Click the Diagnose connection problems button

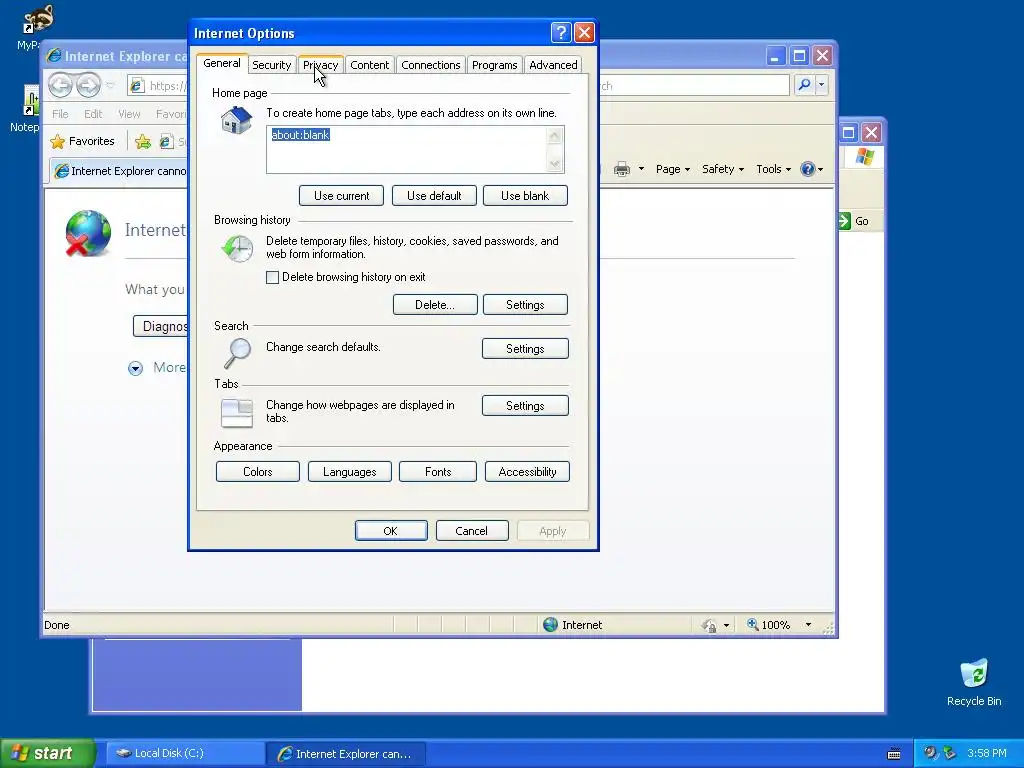(161, 326)
